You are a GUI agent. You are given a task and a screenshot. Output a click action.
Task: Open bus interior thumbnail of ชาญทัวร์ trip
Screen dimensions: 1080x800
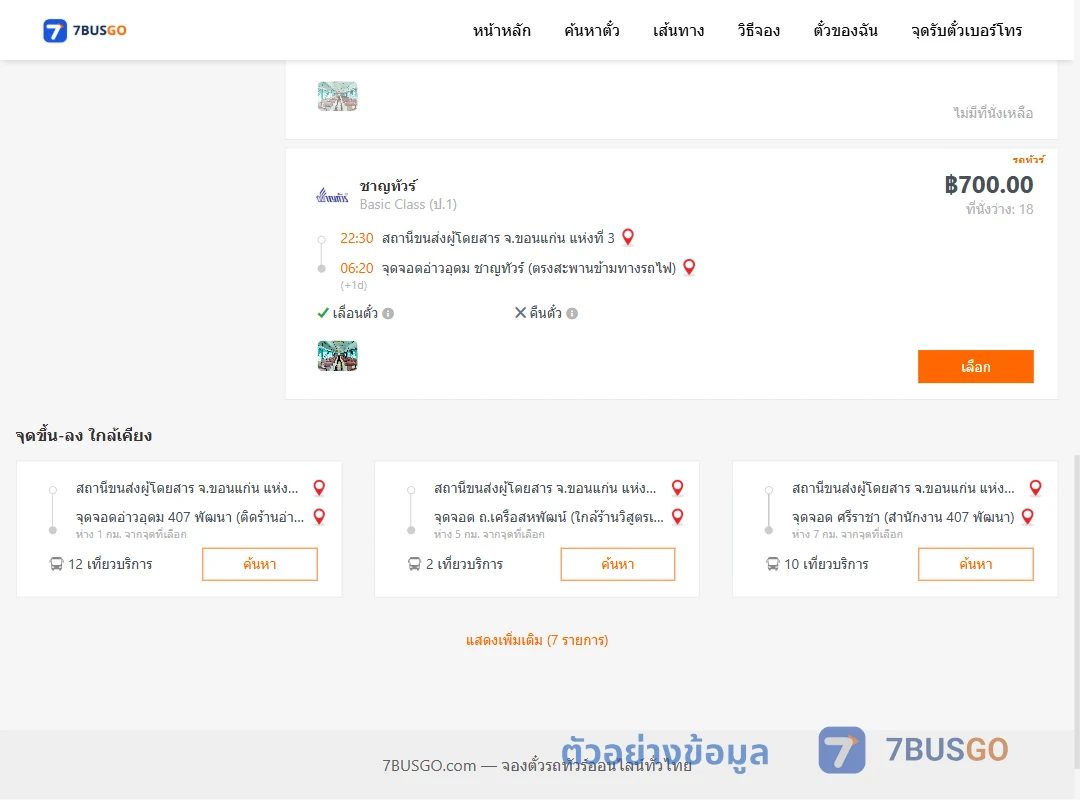[338, 356]
